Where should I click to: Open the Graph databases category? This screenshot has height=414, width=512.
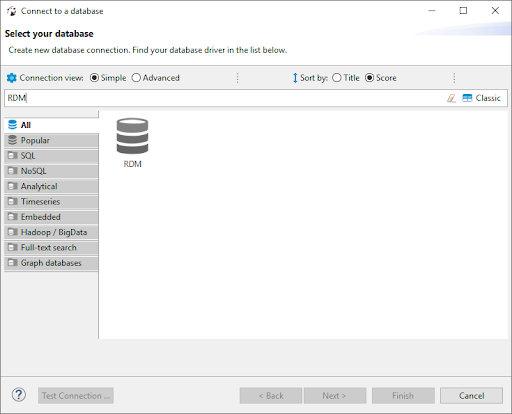click(51, 263)
